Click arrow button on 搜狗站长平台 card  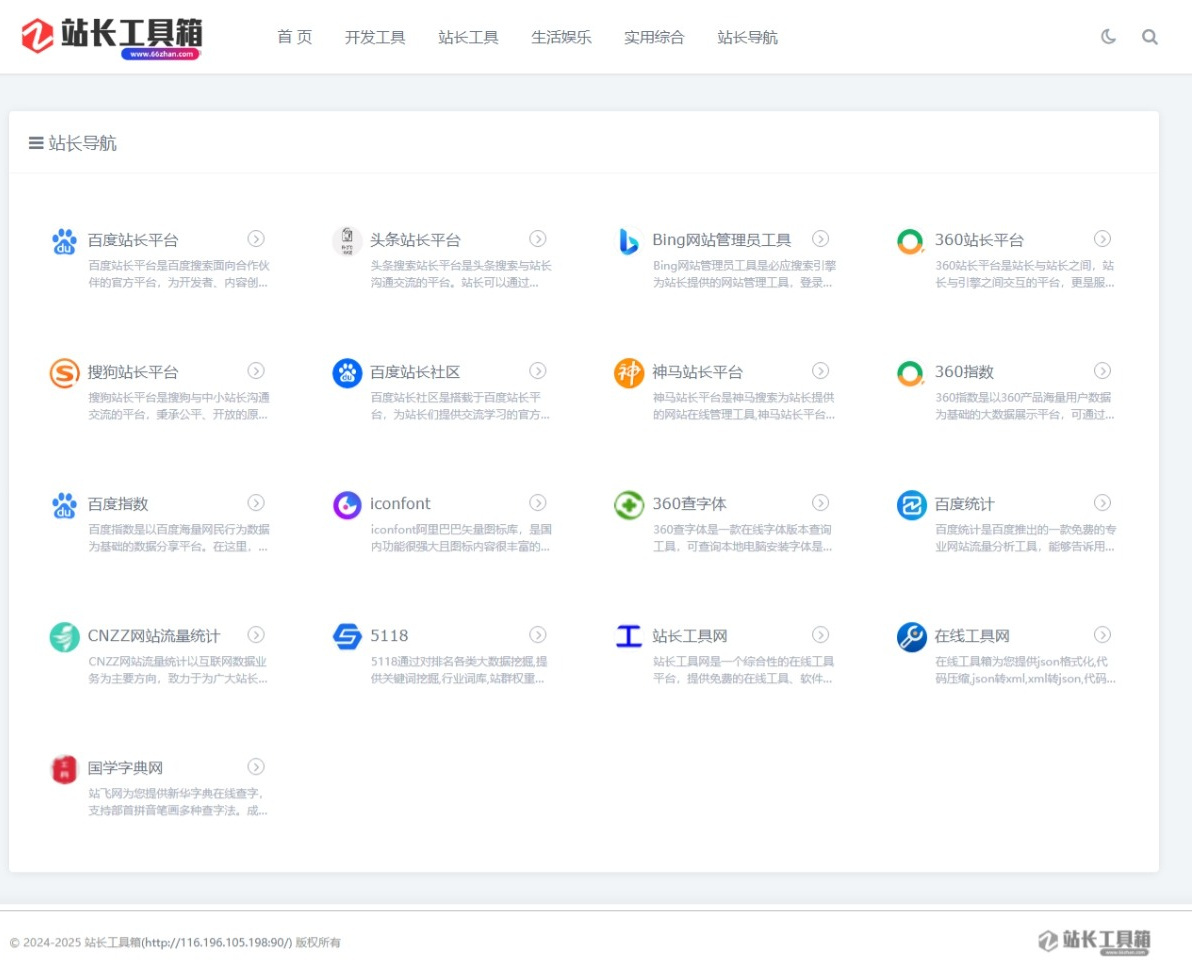(256, 371)
